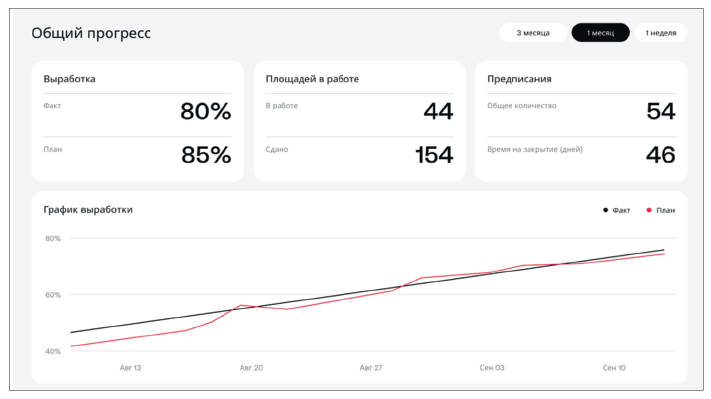Screen dimensions: 711x399
Task: Click the 54 total prescriptions number
Action: click(x=661, y=111)
